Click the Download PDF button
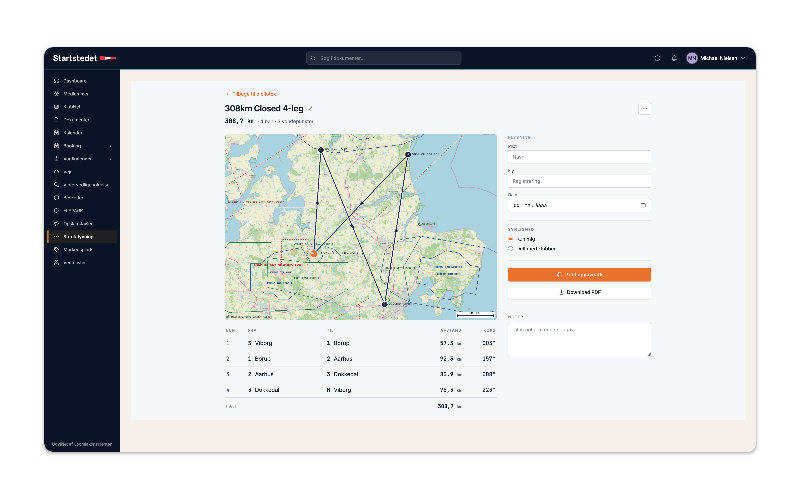Viewport: 800px width, 500px height. pyautogui.click(x=579, y=292)
